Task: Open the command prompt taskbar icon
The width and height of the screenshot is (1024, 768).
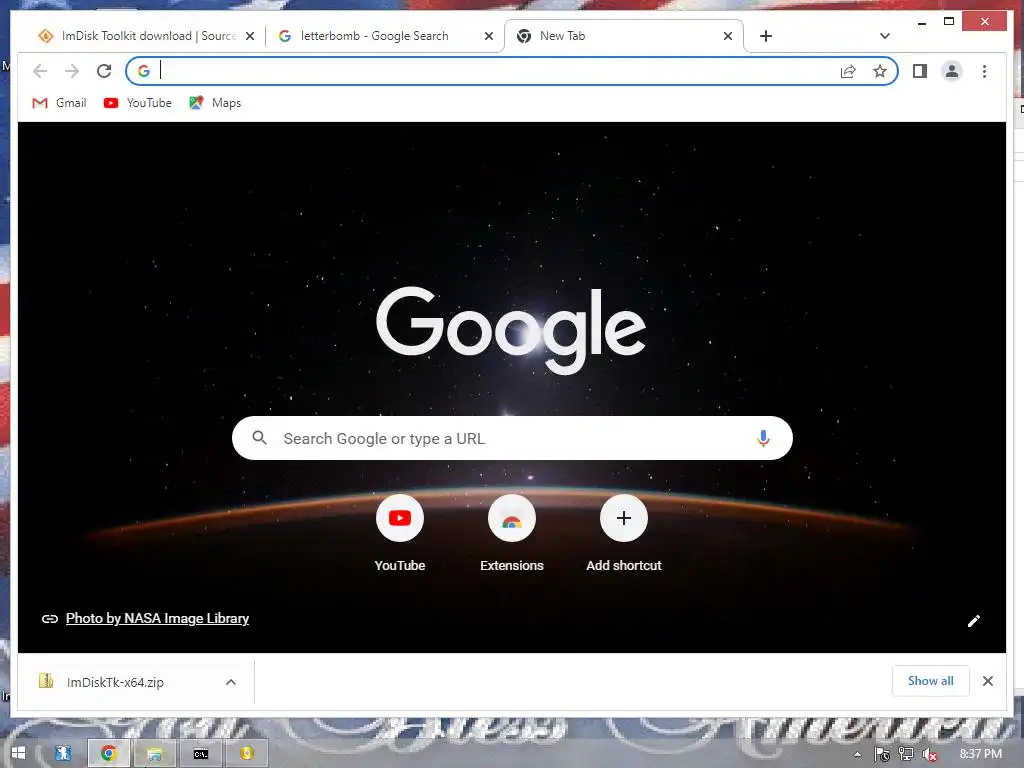Action: [x=201, y=754]
